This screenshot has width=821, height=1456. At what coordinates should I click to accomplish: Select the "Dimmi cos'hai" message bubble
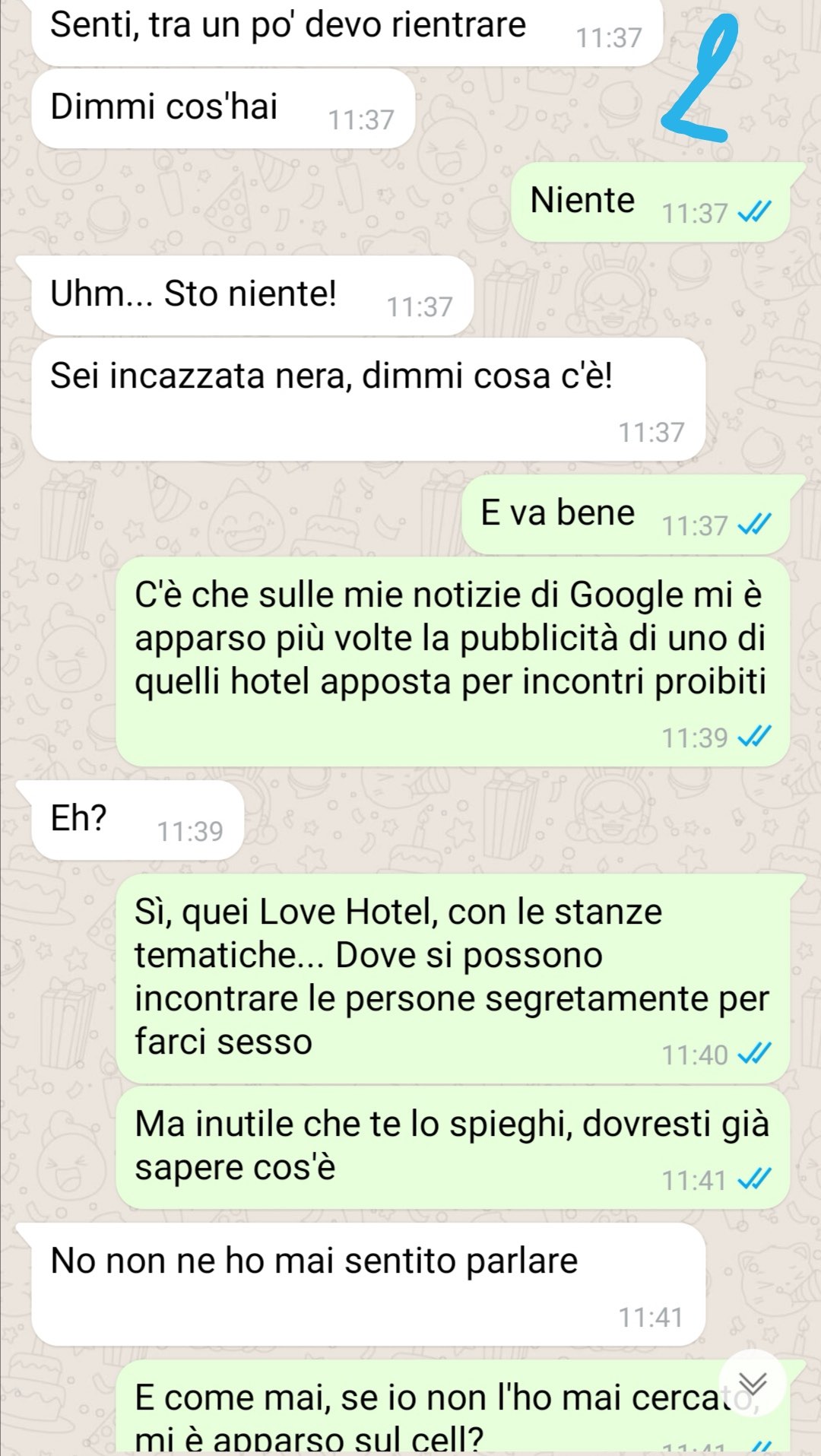click(223, 108)
